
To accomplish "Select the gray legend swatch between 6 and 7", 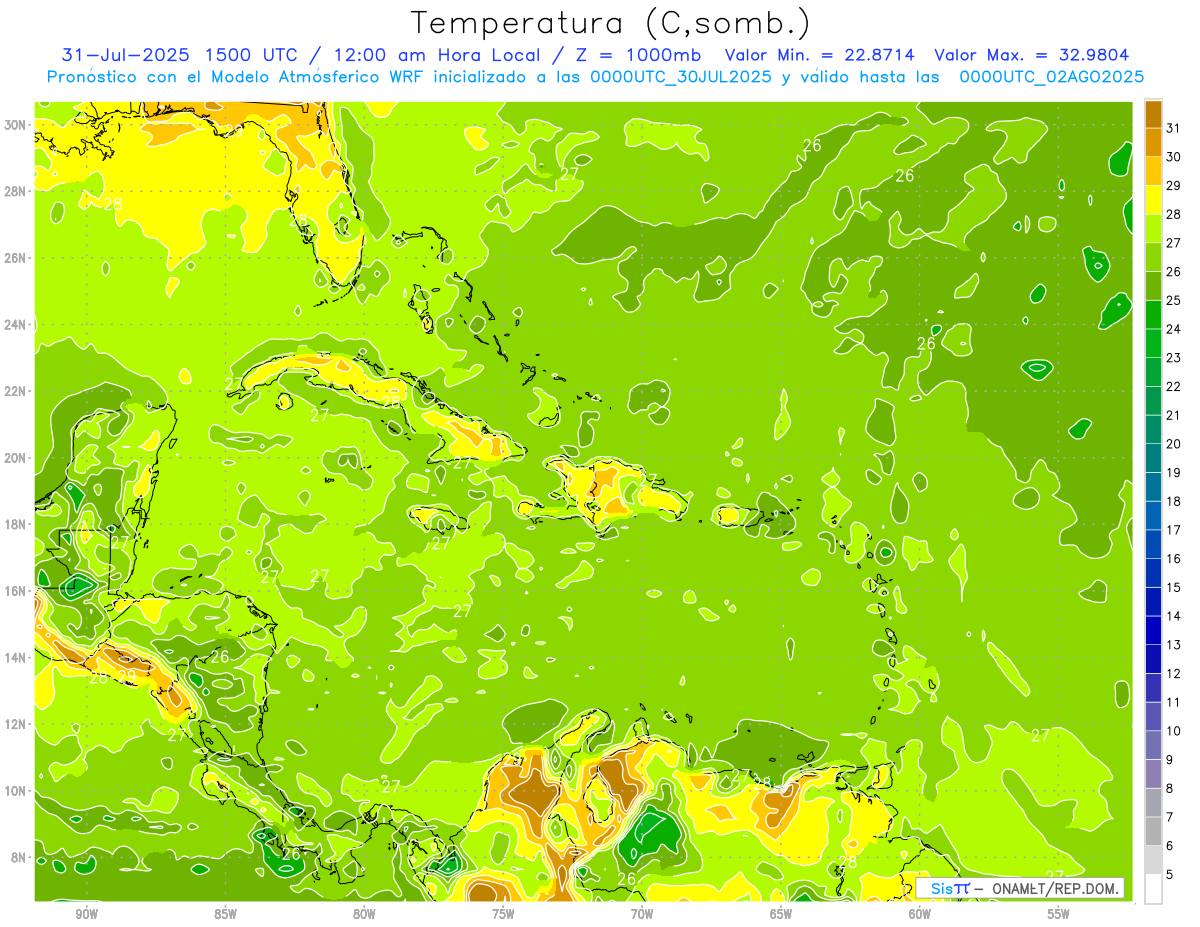I will pyautogui.click(x=1153, y=831).
